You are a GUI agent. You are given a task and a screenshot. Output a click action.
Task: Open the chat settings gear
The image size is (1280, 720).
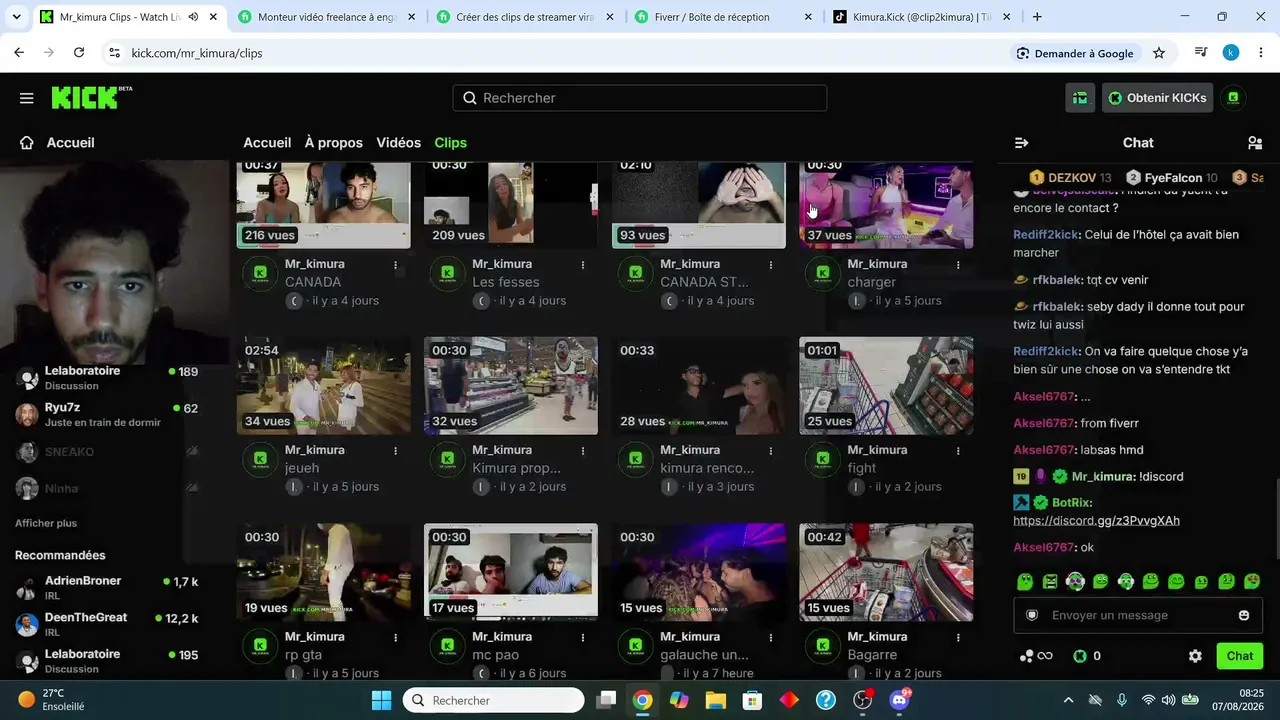click(x=1195, y=656)
